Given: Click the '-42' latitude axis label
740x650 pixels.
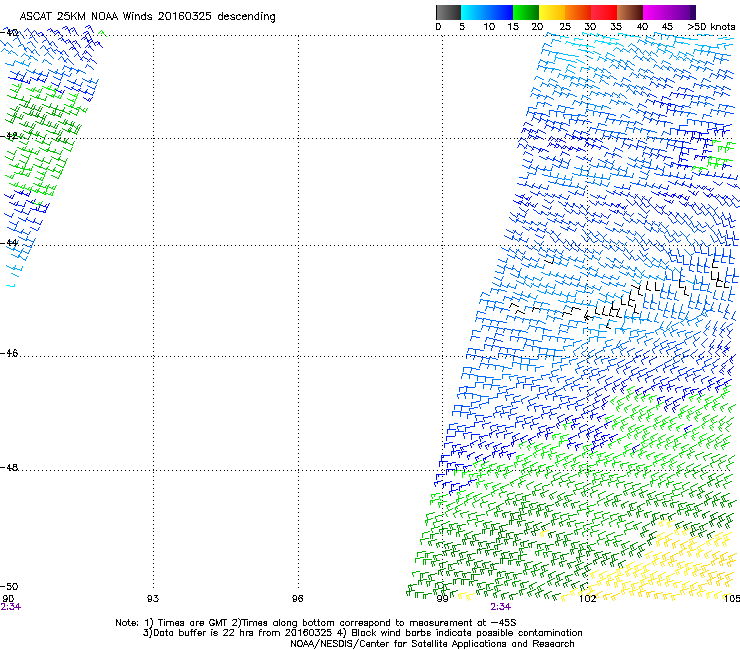Looking at the screenshot, I should click(x=9, y=136).
